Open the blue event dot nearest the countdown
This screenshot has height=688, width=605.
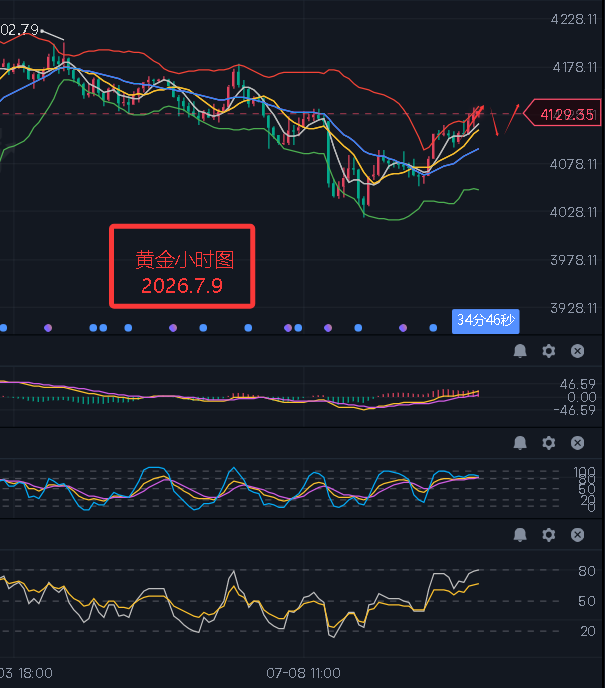point(433,328)
